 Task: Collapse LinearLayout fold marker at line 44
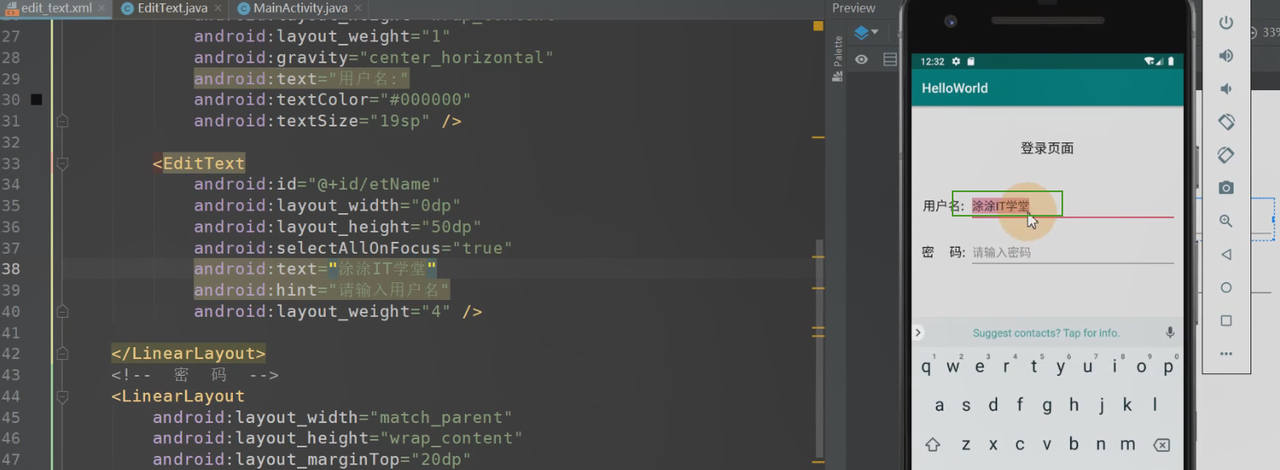(62, 396)
